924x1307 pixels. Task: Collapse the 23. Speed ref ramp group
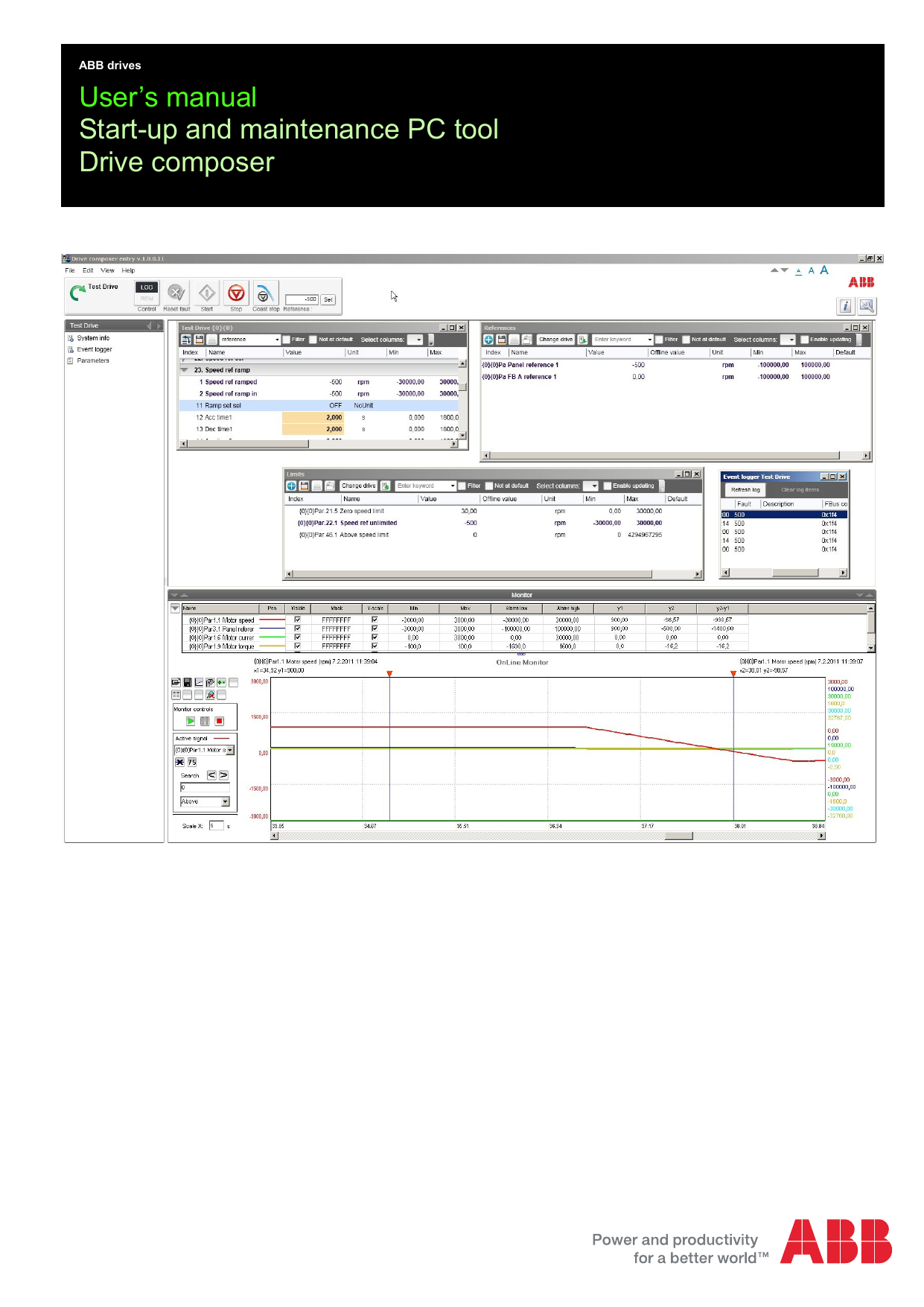[185, 370]
